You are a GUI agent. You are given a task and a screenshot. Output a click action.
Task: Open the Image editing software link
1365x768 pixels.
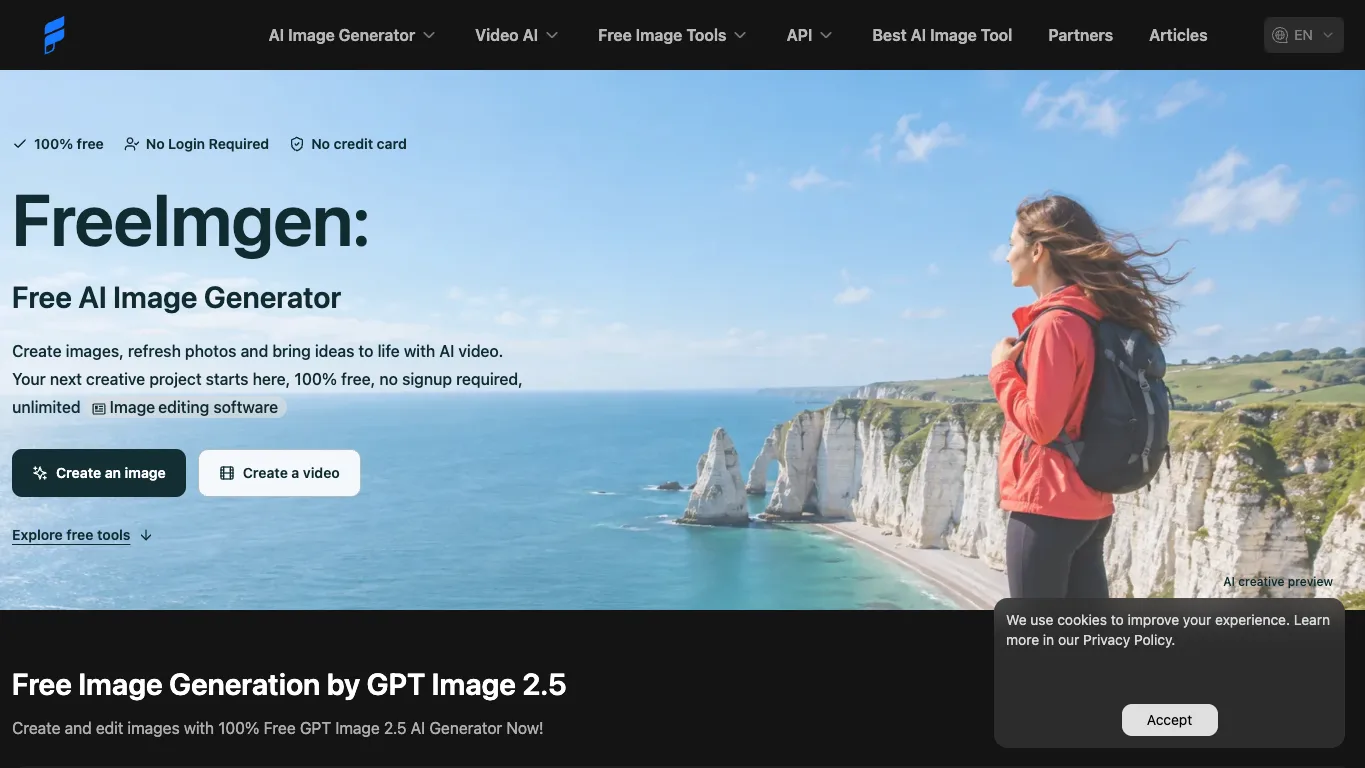click(186, 408)
